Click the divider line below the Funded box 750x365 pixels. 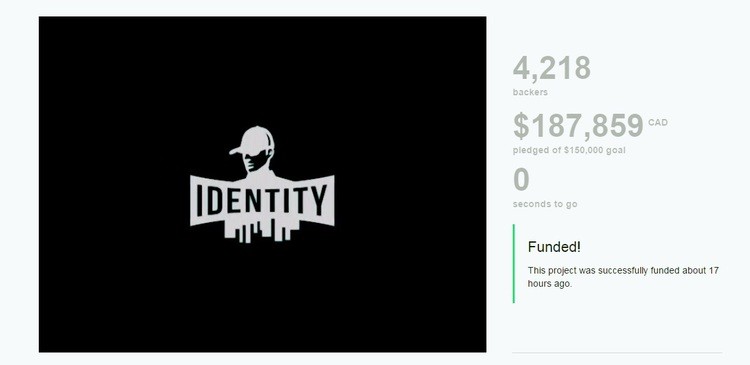pyautogui.click(x=617, y=353)
